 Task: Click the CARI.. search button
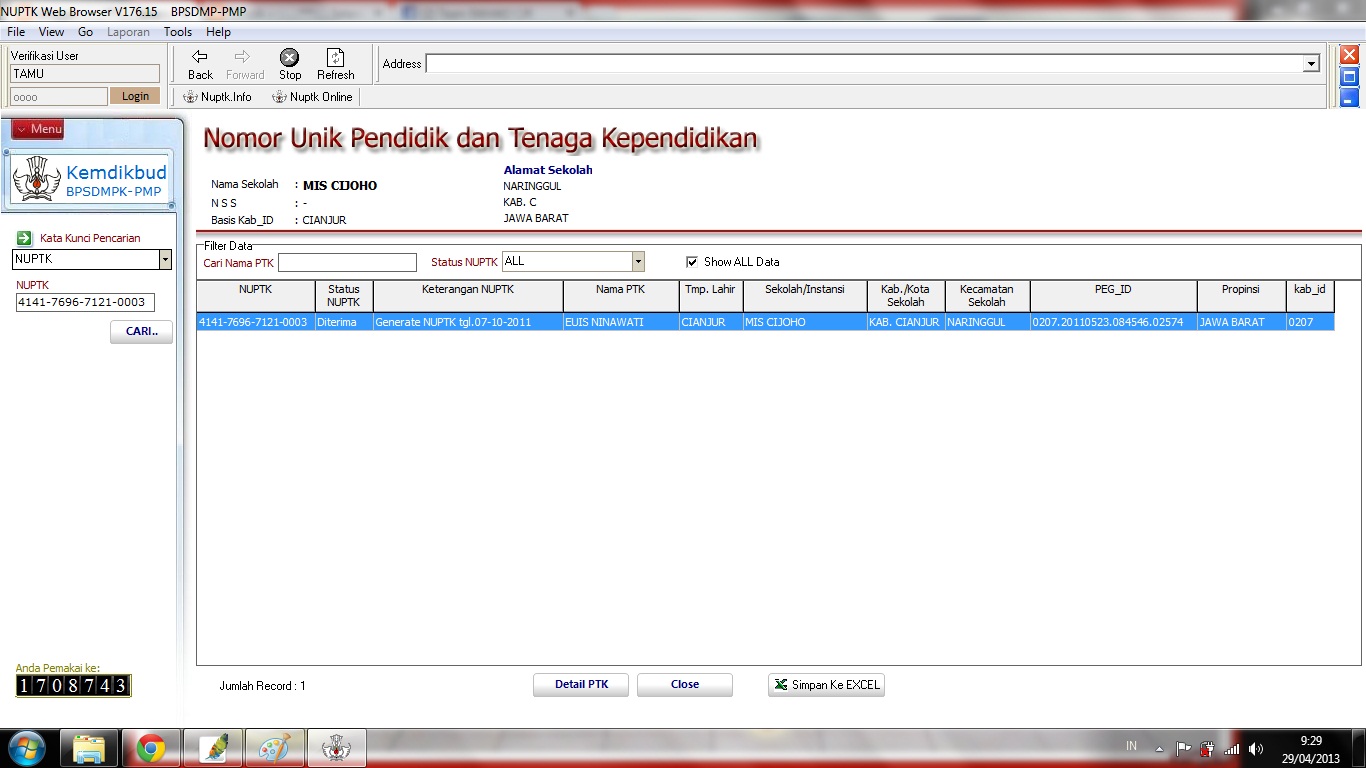(141, 332)
